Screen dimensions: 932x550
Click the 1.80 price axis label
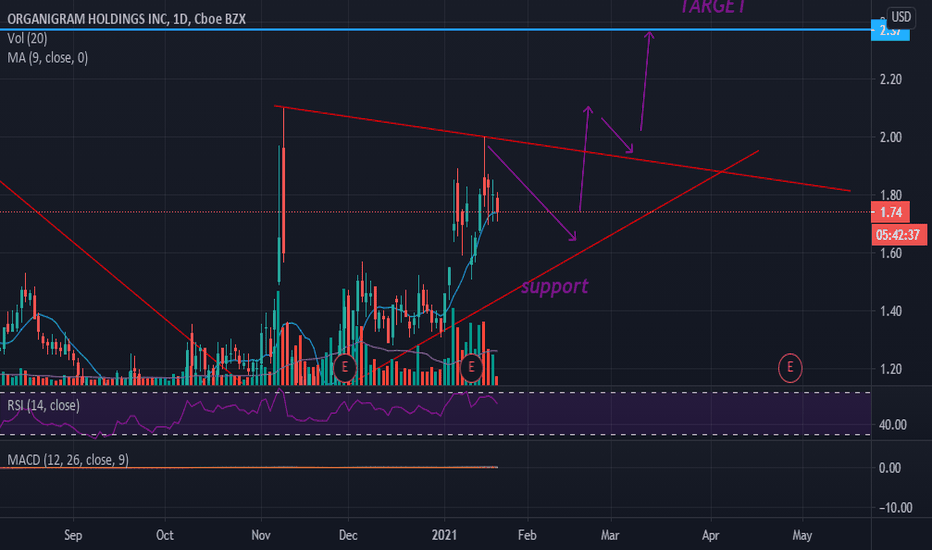(890, 195)
